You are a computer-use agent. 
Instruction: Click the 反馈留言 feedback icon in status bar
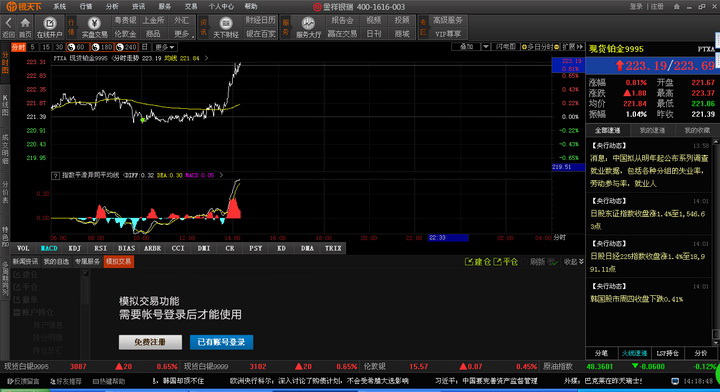pyautogui.click(x=10, y=381)
